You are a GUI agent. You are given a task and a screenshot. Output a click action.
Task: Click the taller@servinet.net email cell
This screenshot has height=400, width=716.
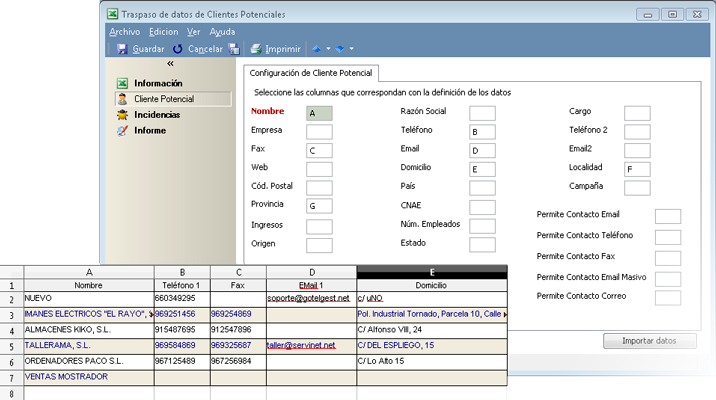(311, 346)
